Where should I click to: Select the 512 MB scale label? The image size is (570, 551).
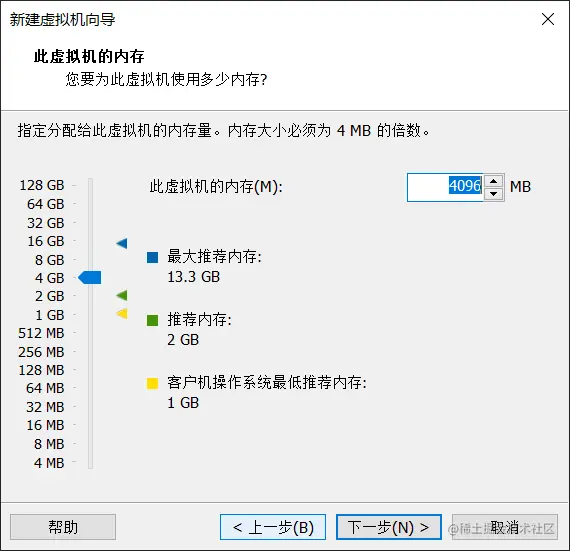click(41, 333)
